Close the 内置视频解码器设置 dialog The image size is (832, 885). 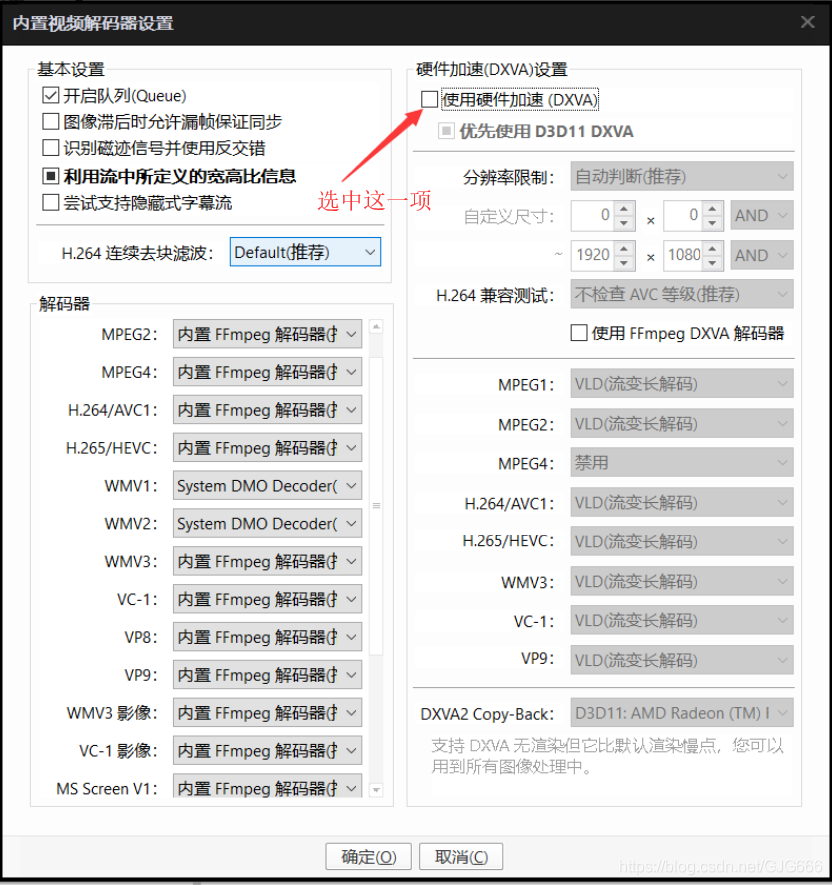point(808,22)
